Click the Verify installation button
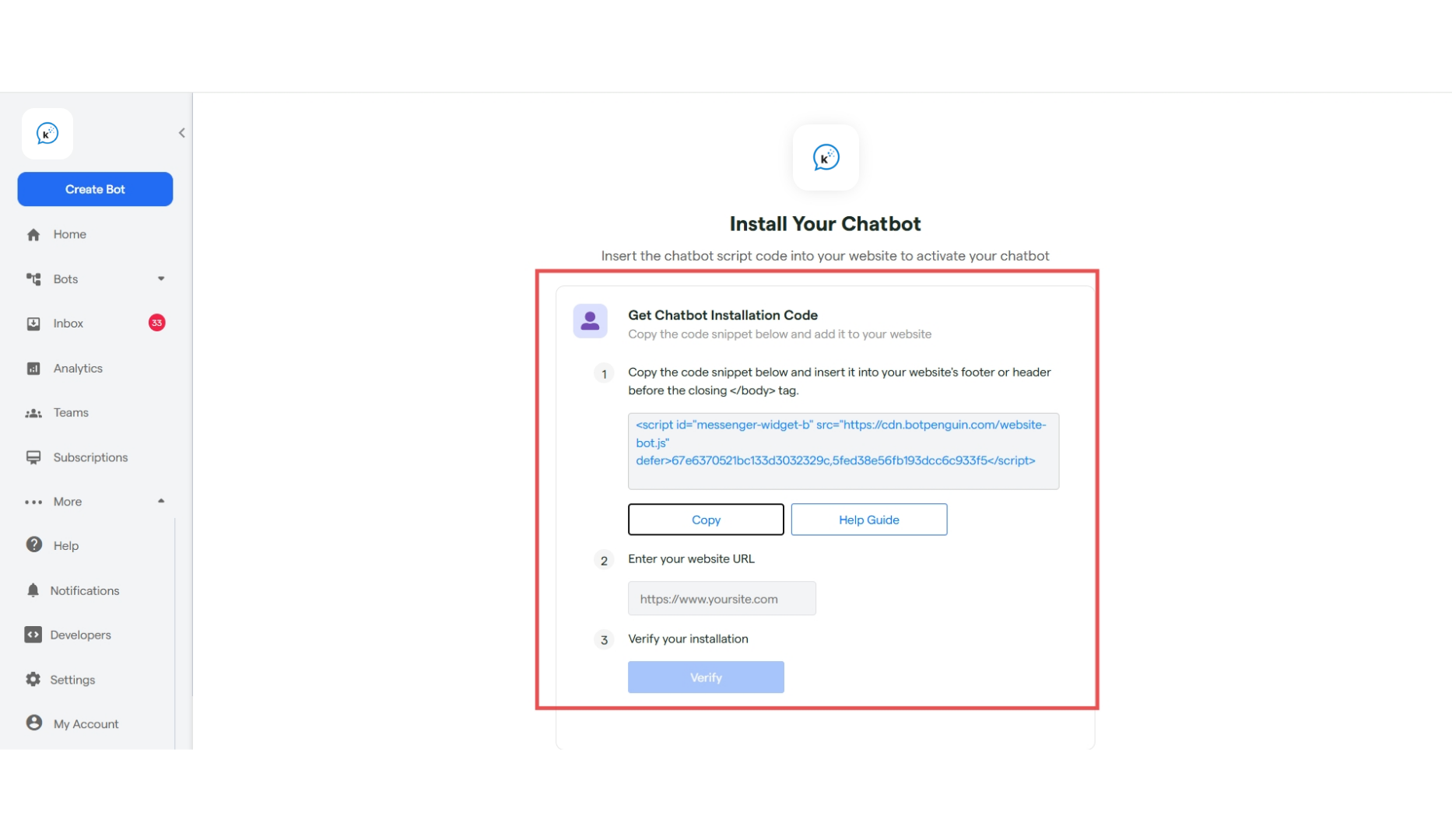 (706, 677)
